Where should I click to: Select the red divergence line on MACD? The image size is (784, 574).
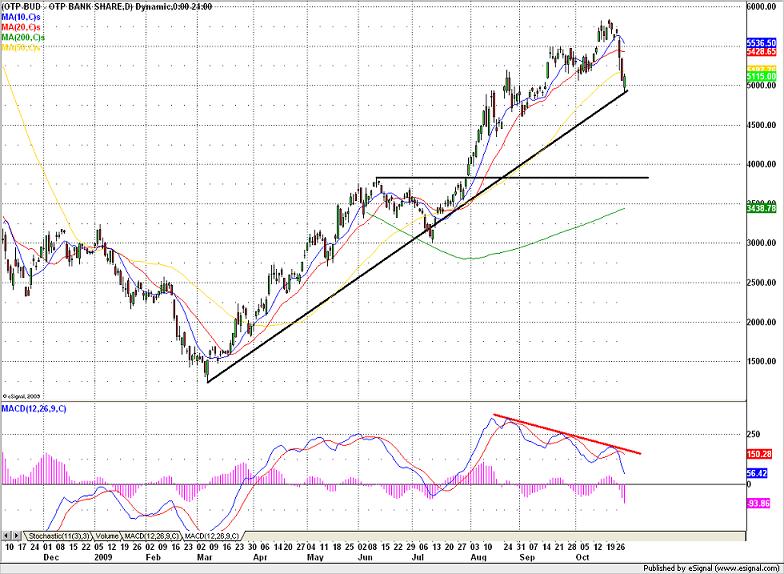coord(567,435)
